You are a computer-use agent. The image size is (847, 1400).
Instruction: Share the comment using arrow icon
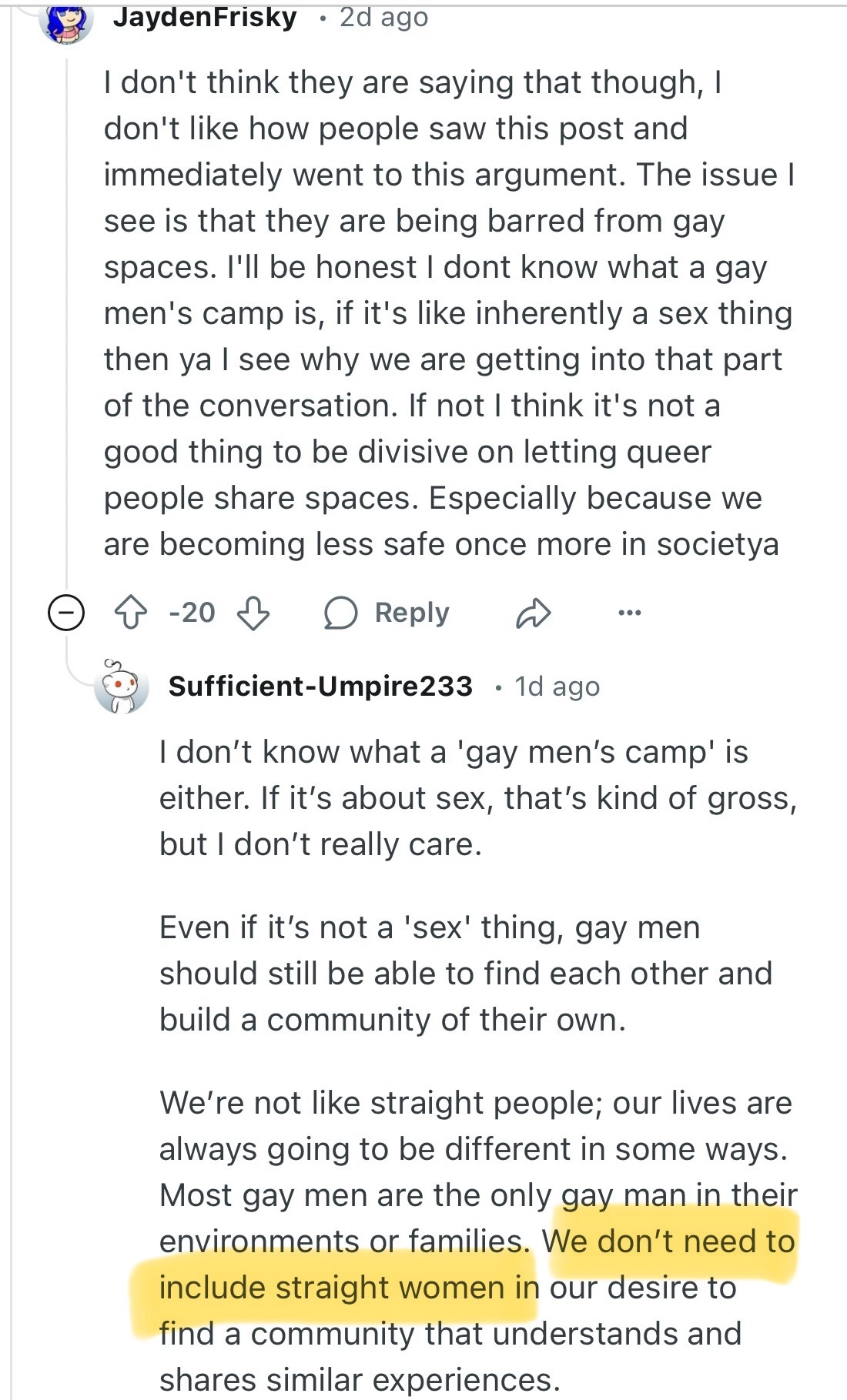click(x=534, y=613)
